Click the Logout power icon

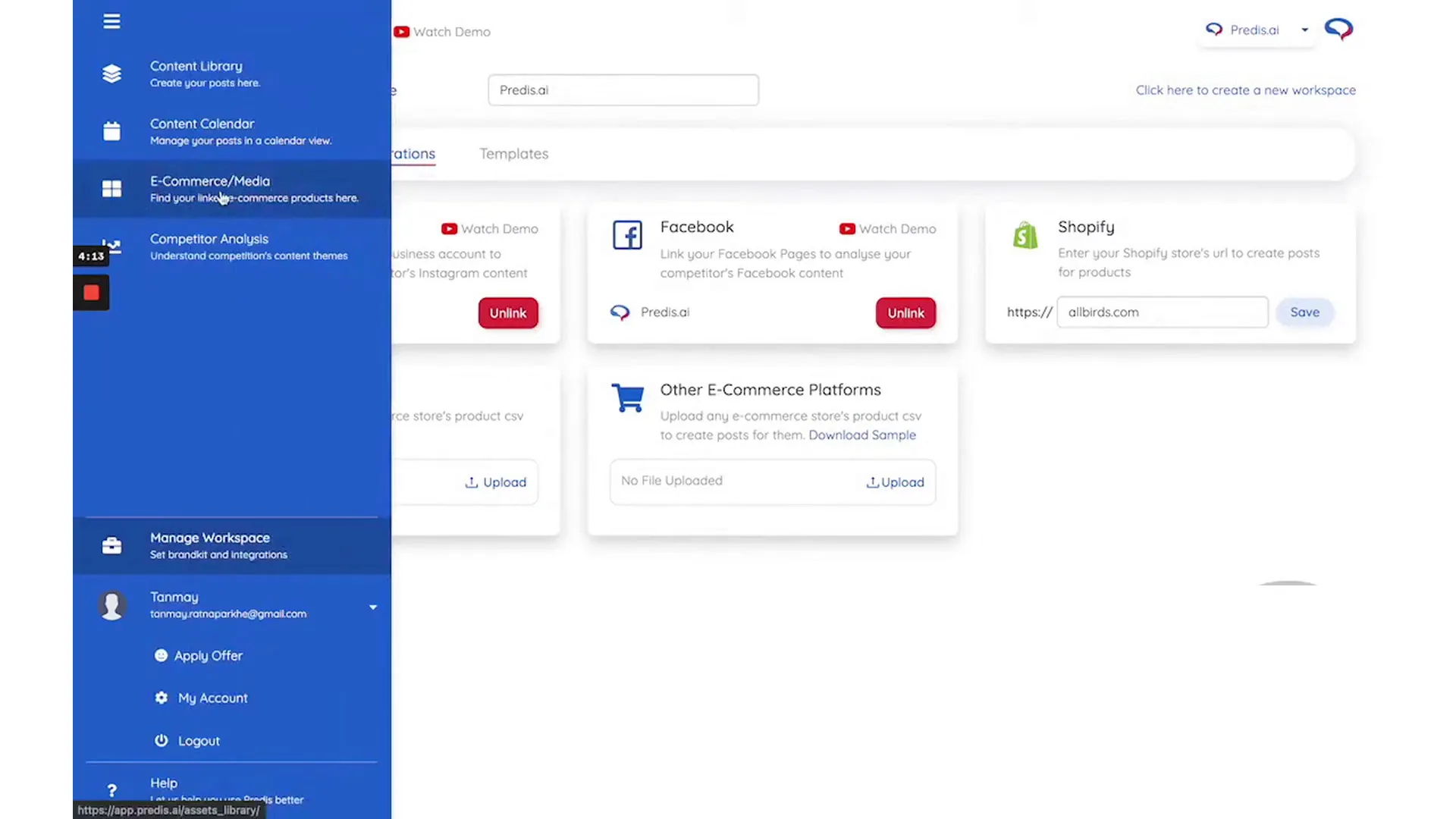162,740
